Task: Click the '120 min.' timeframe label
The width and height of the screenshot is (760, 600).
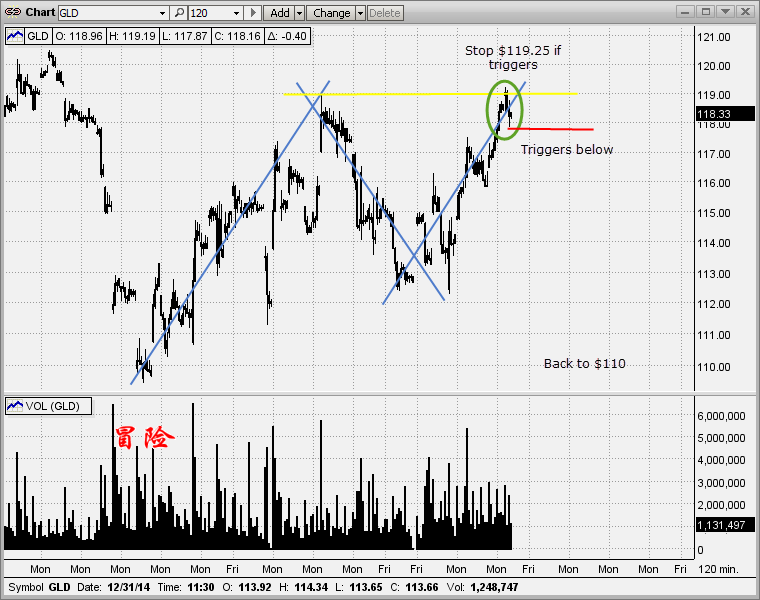Action: (x=718, y=569)
